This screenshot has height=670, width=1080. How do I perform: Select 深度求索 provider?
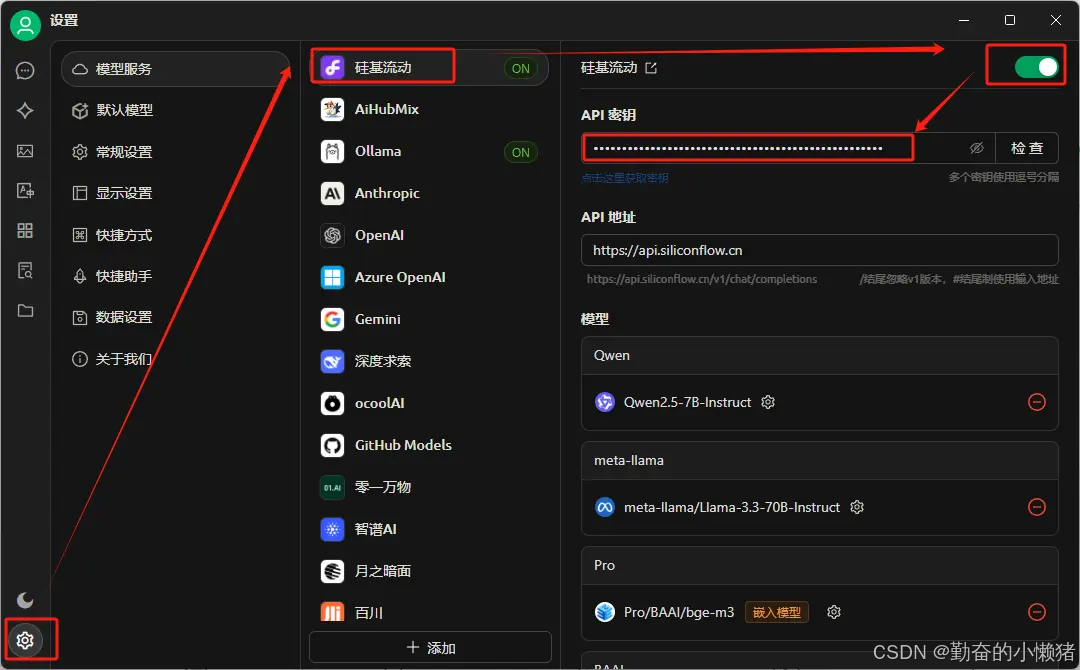pos(430,362)
